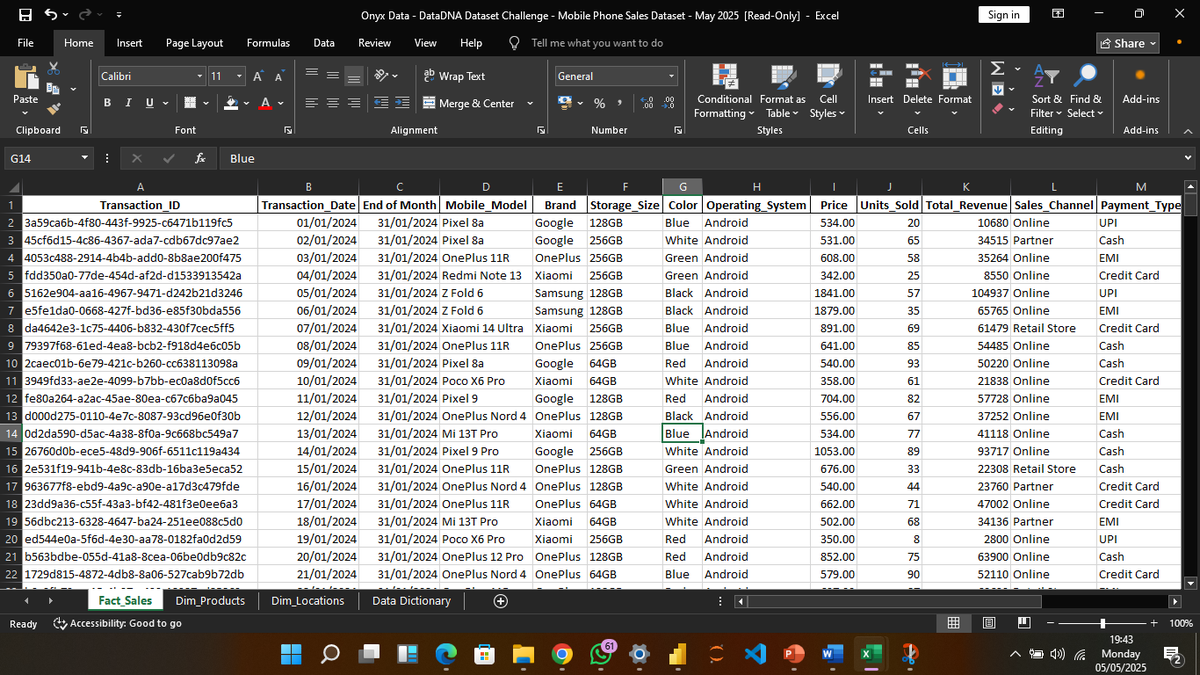Click the Decrease Font Size icon
1200x675 pixels.
(x=278, y=76)
